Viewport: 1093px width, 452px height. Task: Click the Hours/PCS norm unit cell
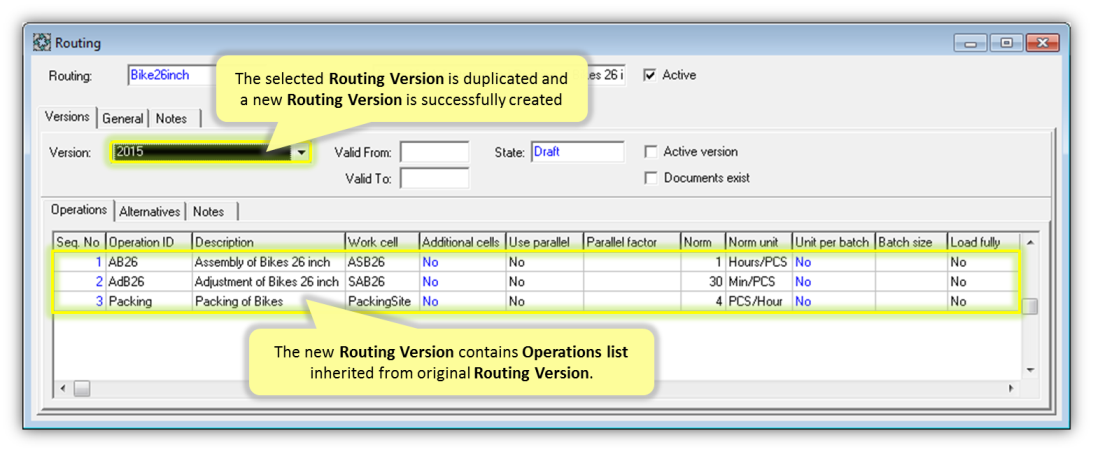coord(758,262)
